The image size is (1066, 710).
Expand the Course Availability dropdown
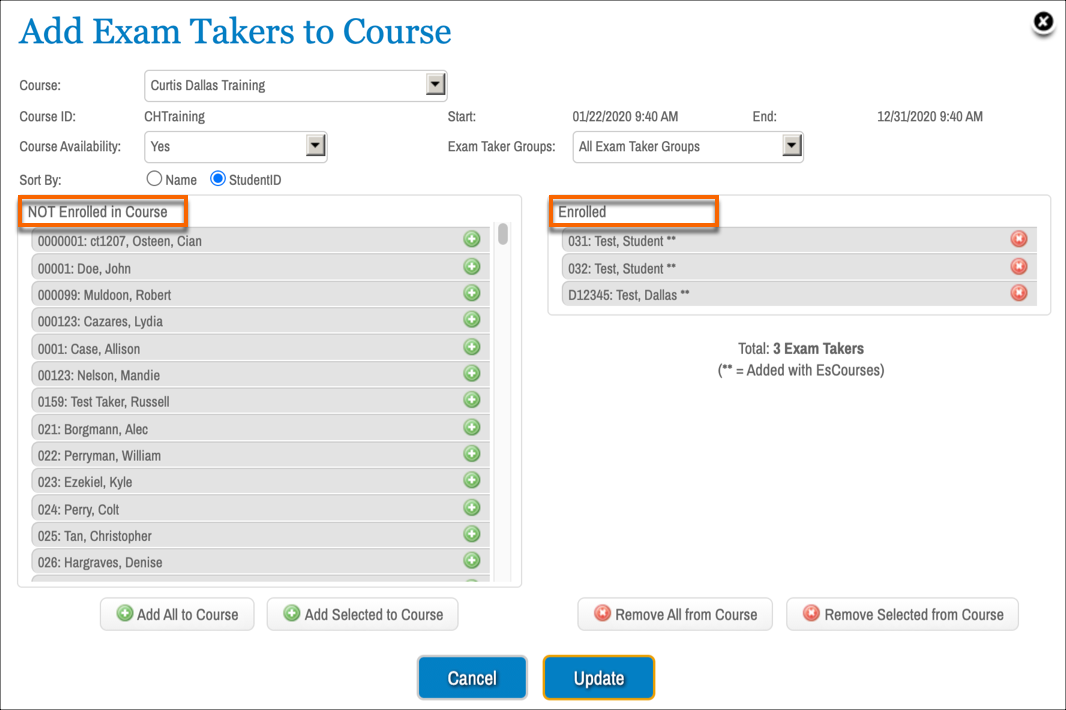[x=316, y=145]
